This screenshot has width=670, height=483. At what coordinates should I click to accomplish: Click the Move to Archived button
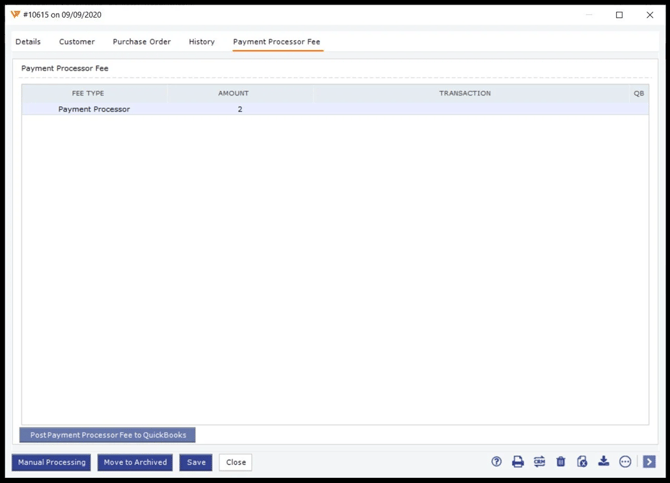click(x=135, y=463)
